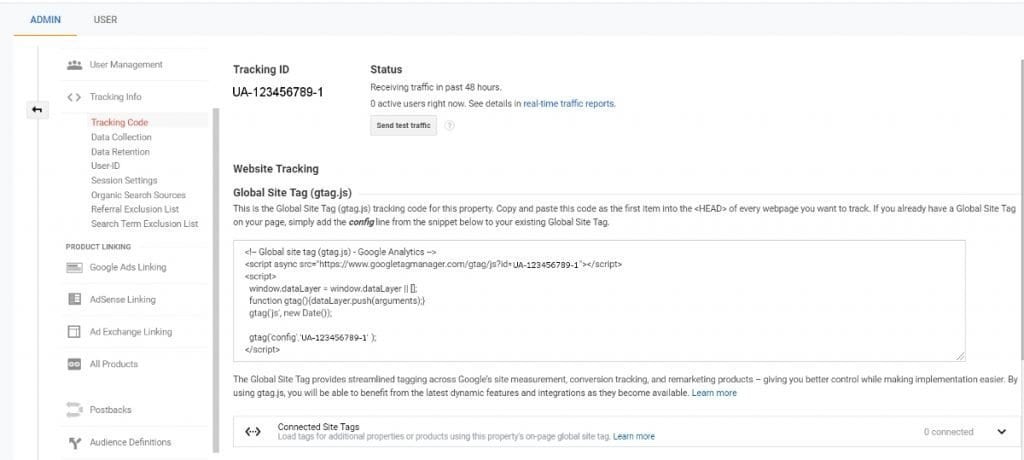Click the Tracking Info code brackets icon

(74, 97)
